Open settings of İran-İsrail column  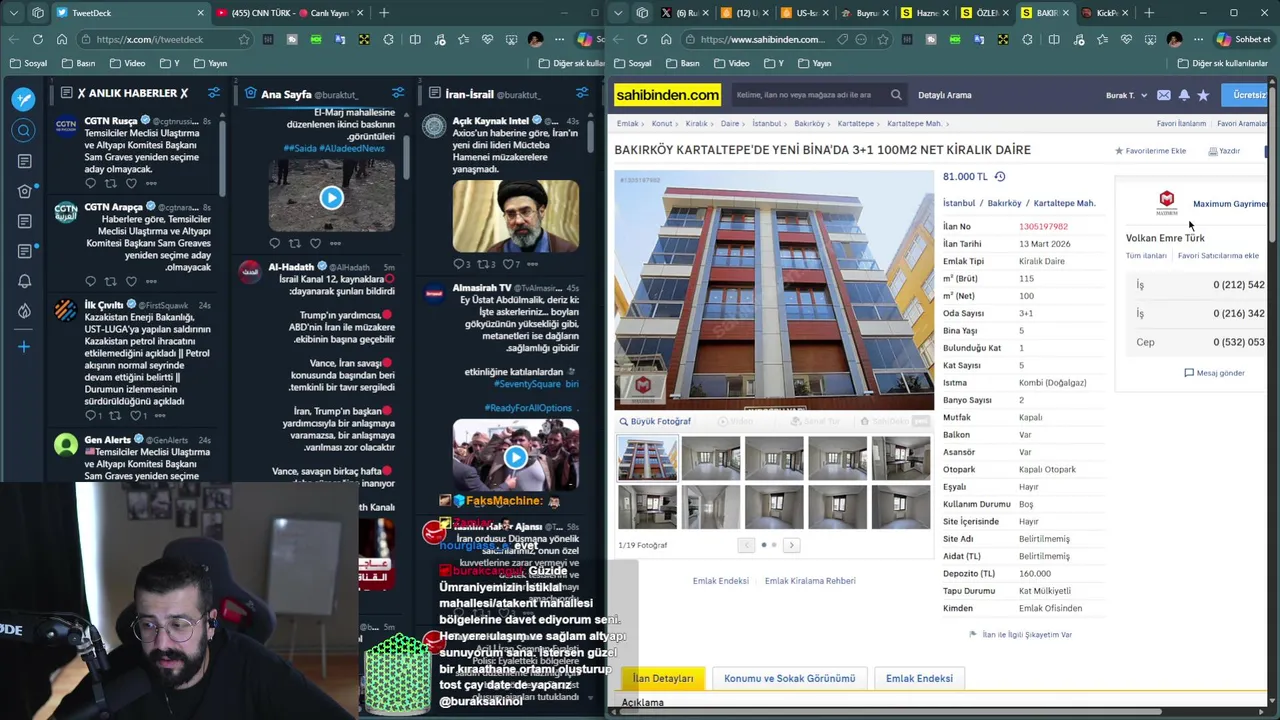coord(582,93)
